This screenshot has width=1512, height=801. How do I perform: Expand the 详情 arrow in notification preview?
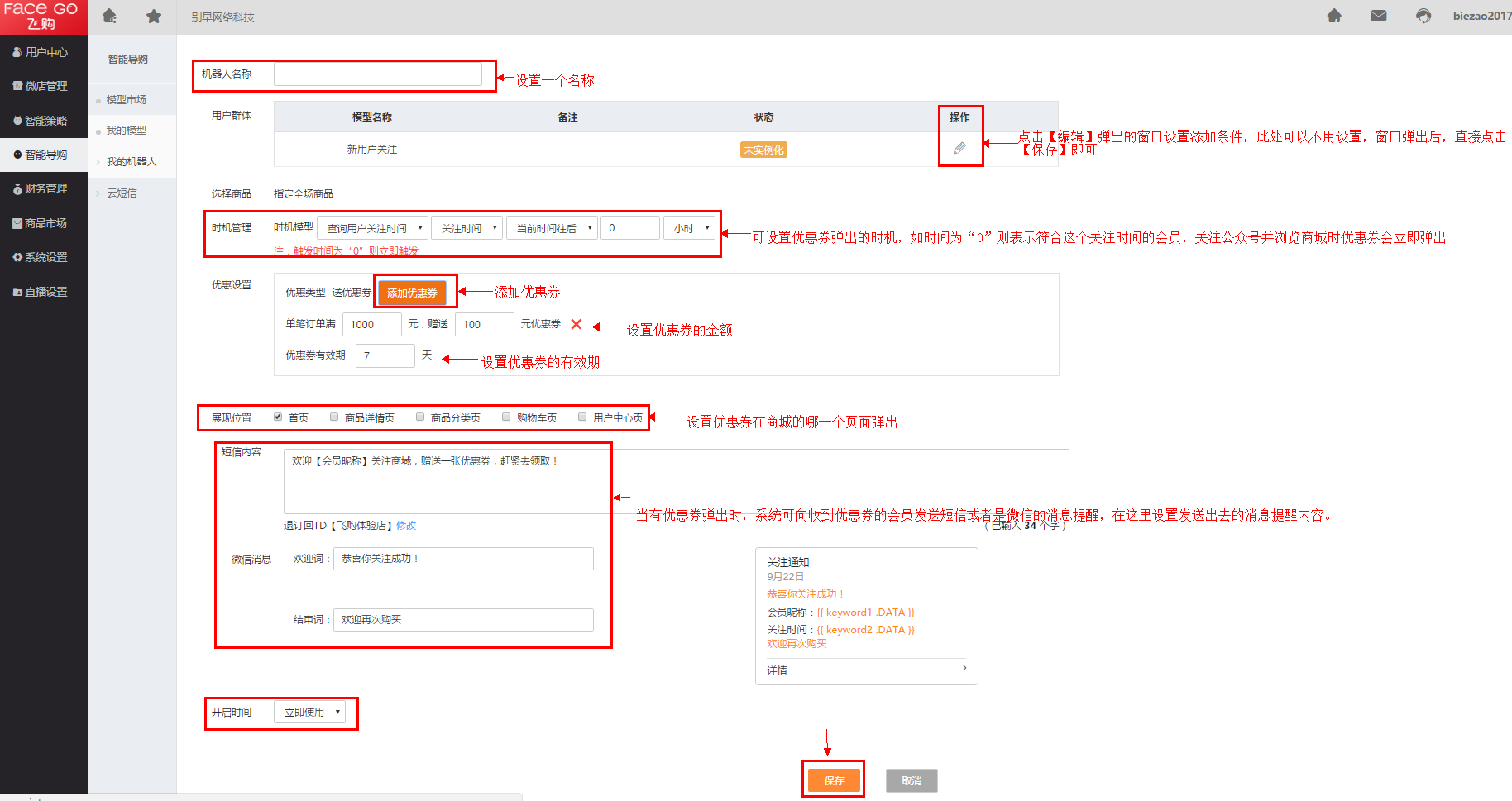[x=964, y=668]
